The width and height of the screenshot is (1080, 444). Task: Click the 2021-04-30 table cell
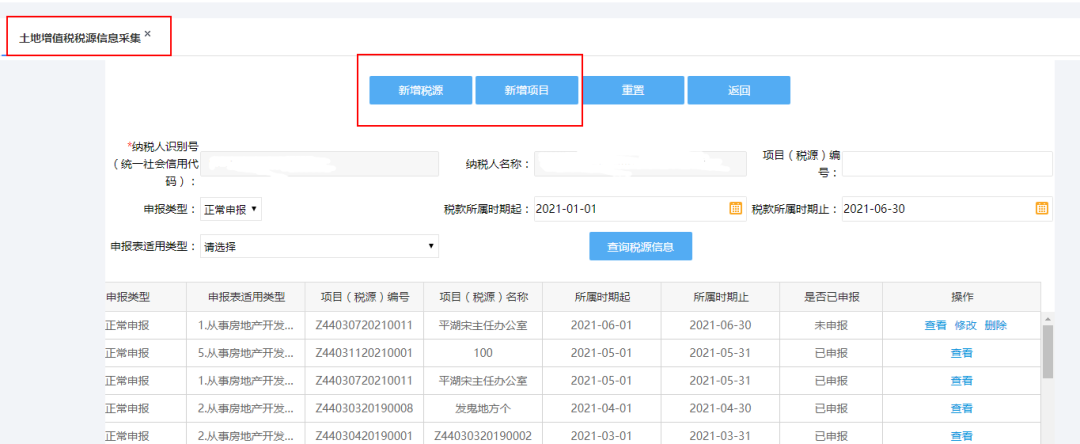click(x=720, y=408)
